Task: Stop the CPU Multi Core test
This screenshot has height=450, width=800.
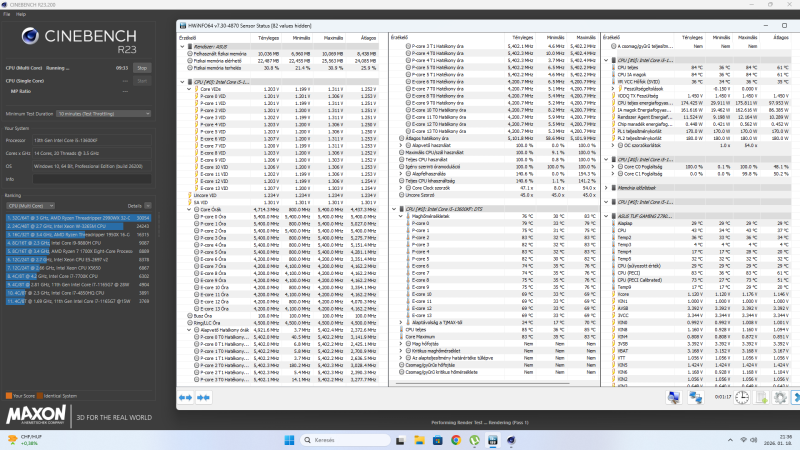Action: (142, 68)
